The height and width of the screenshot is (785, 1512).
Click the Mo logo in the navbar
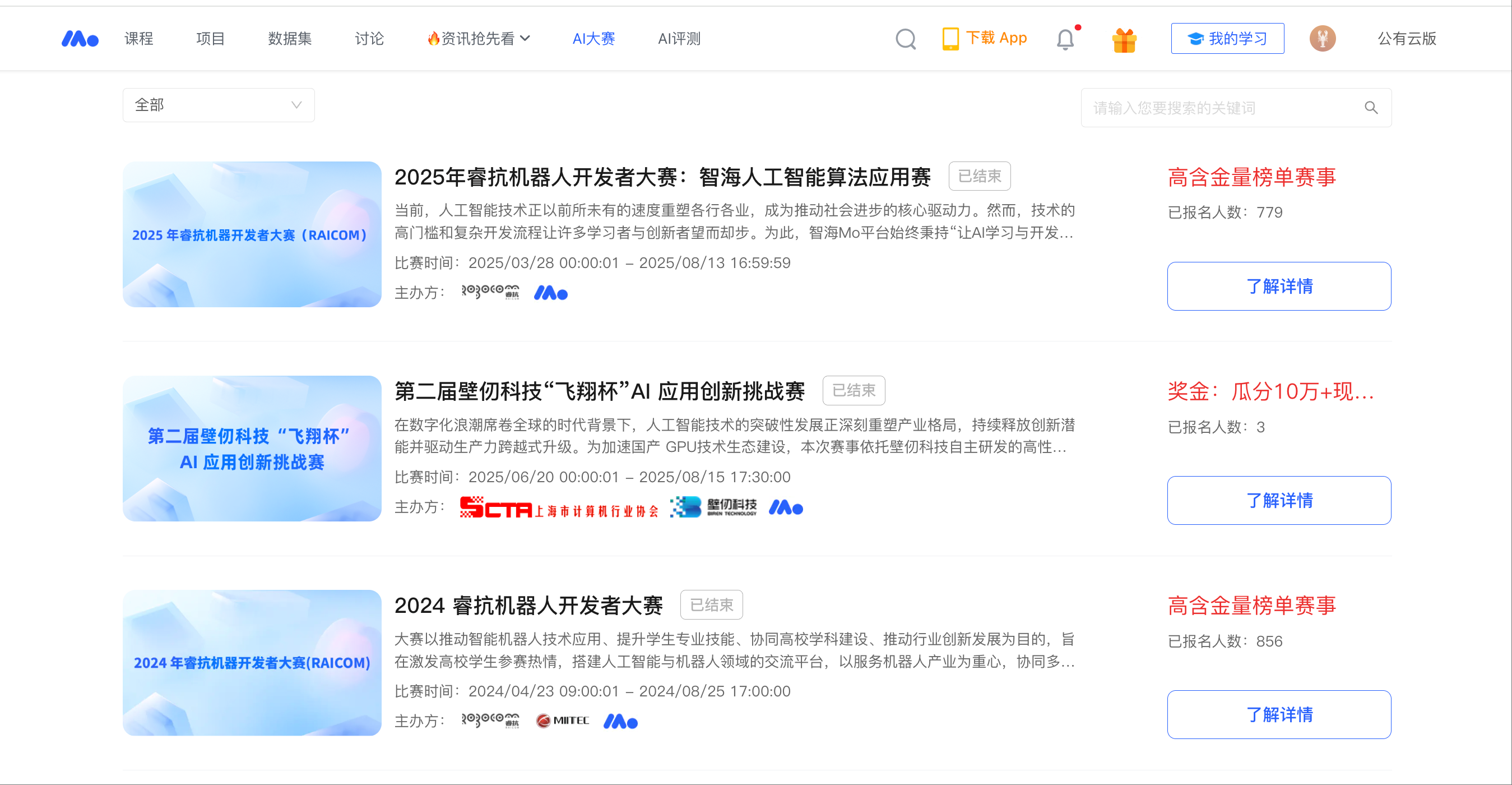[x=80, y=39]
